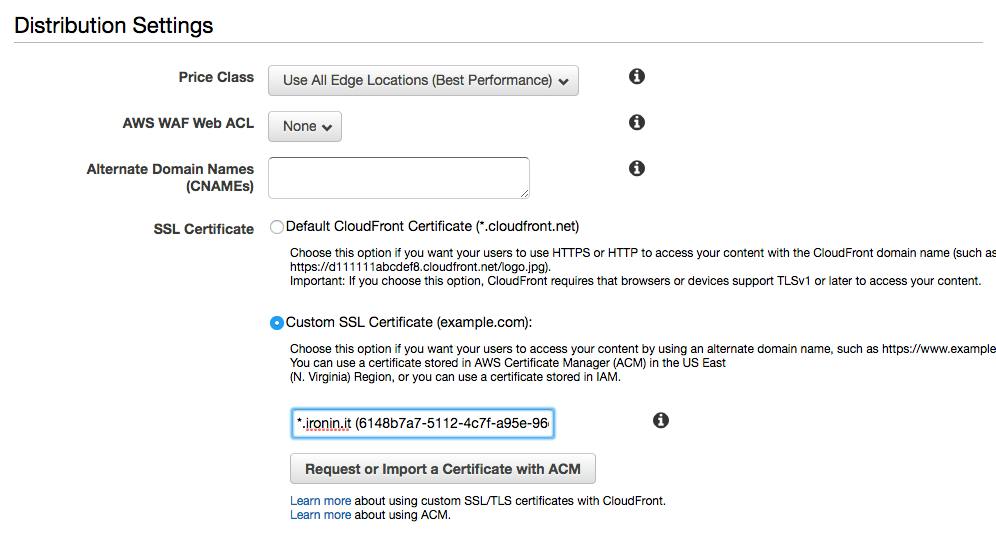The height and width of the screenshot is (547, 996).
Task: Click the info icon beside Alternate Domain Names
Action: click(636, 168)
